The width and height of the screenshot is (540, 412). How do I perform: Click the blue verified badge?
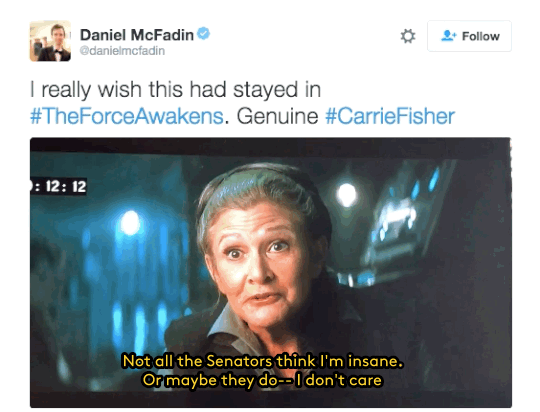pos(204,34)
